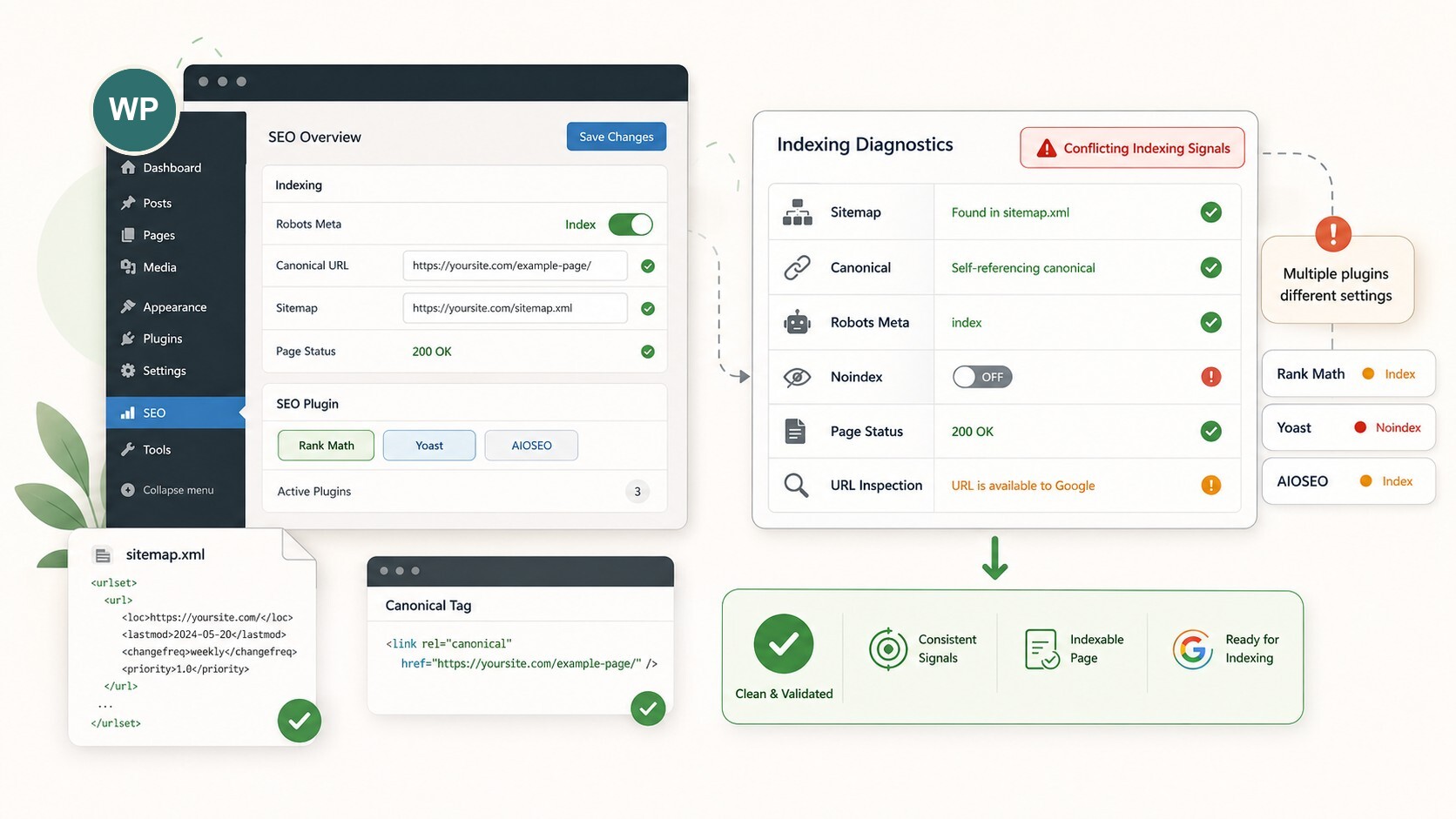This screenshot has height=819, width=1456.
Task: Click the Indexable Page document icon
Action: pyautogui.click(x=1041, y=649)
